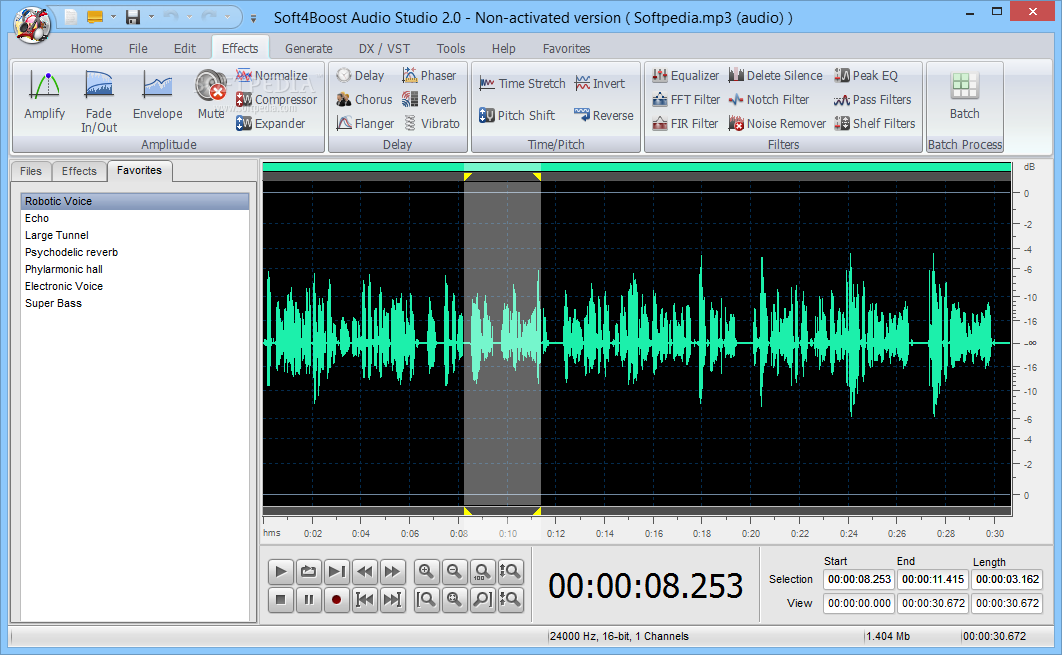
Task: Open the Equalizer filter
Action: 685,75
